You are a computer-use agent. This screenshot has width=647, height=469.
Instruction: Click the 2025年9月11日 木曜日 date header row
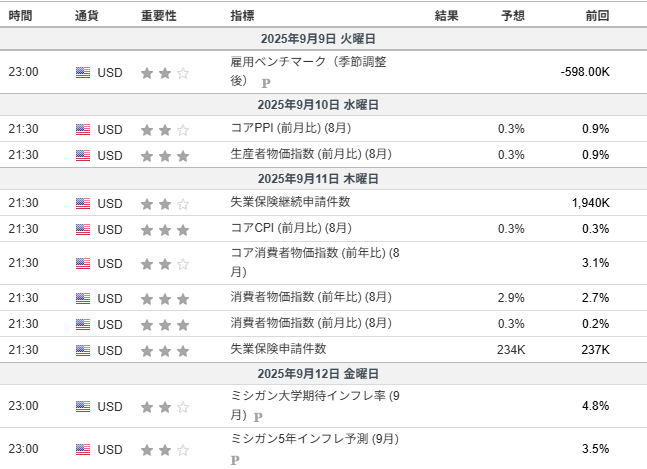click(324, 179)
